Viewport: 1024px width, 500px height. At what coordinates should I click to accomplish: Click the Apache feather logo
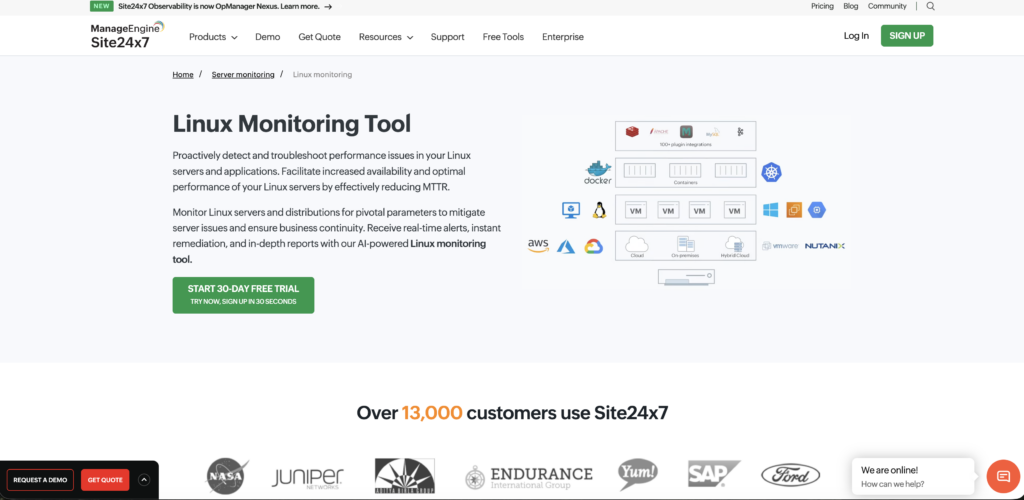(x=659, y=131)
